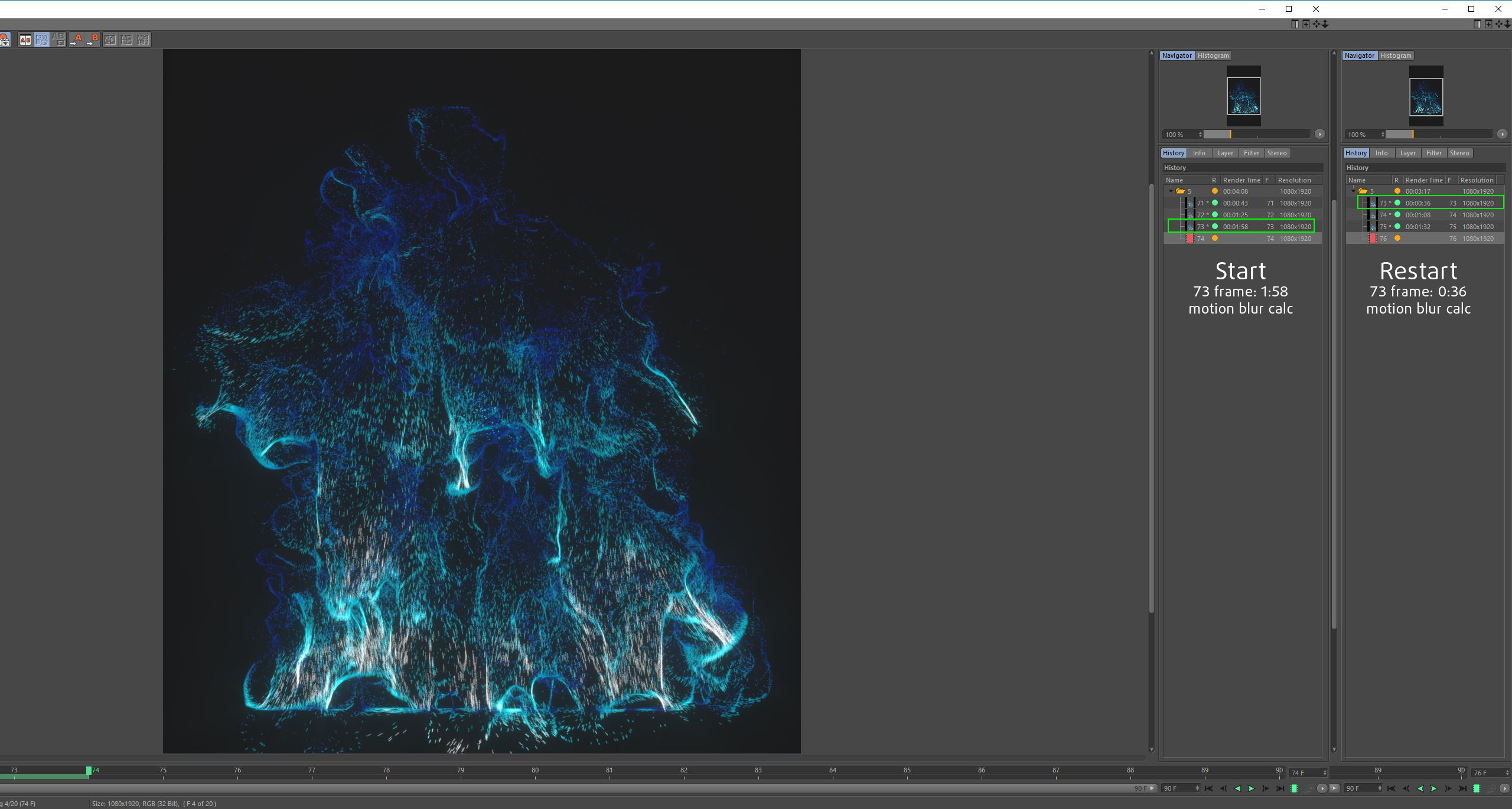Play forward in the left panel's controls
The image size is (1512, 809).
1251,788
